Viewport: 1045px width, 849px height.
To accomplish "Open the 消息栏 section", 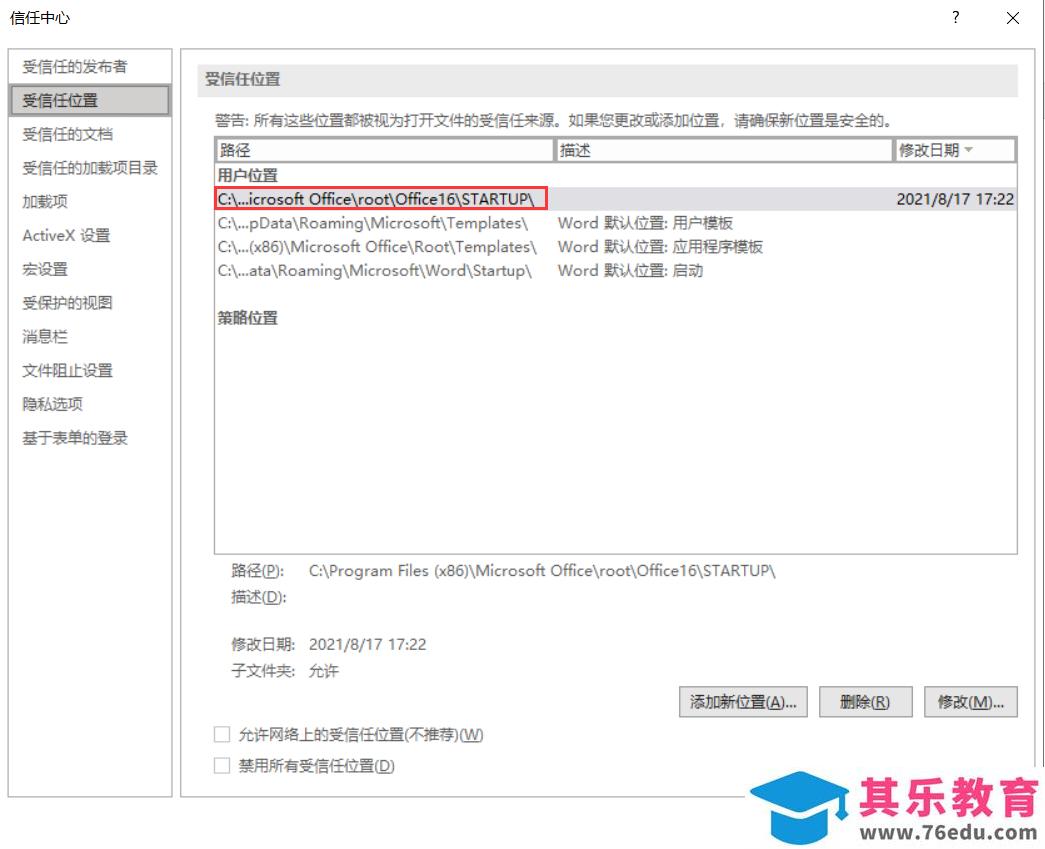I will click(45, 337).
